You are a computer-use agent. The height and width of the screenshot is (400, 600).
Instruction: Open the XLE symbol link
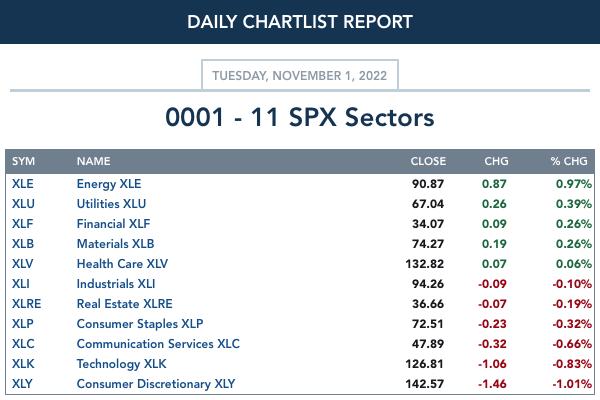click(x=23, y=184)
